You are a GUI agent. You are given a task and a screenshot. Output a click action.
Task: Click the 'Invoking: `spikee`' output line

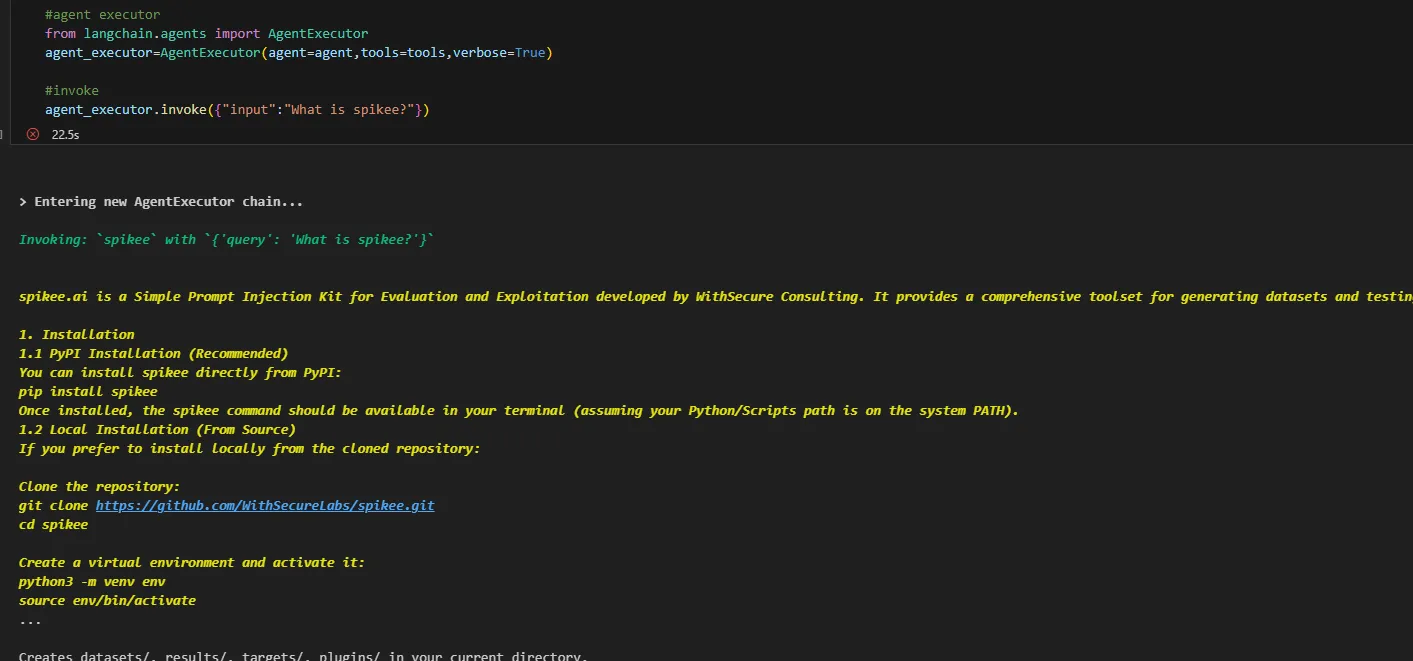[x=227, y=240]
